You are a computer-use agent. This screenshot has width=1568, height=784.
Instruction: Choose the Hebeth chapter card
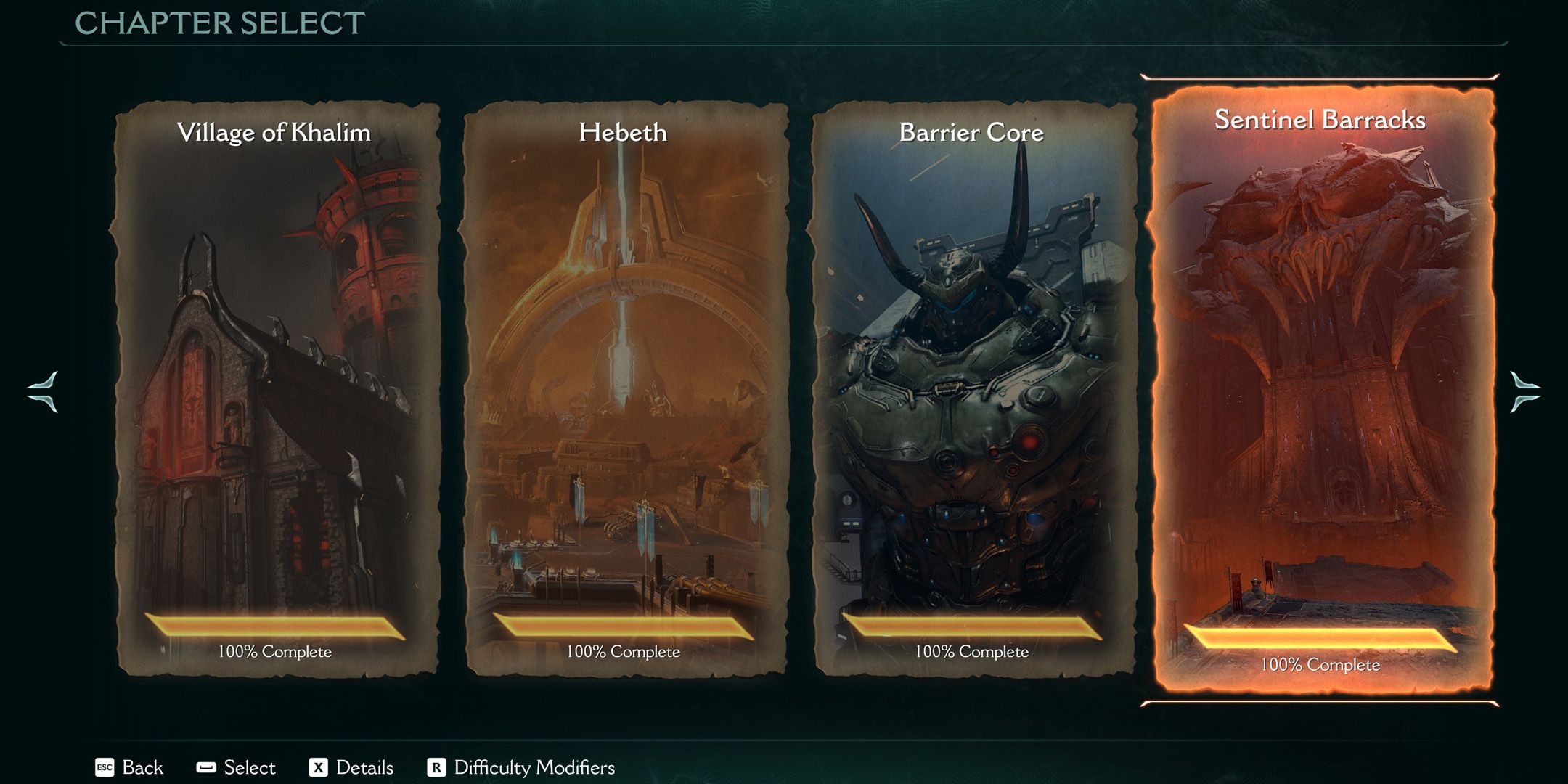(624, 389)
